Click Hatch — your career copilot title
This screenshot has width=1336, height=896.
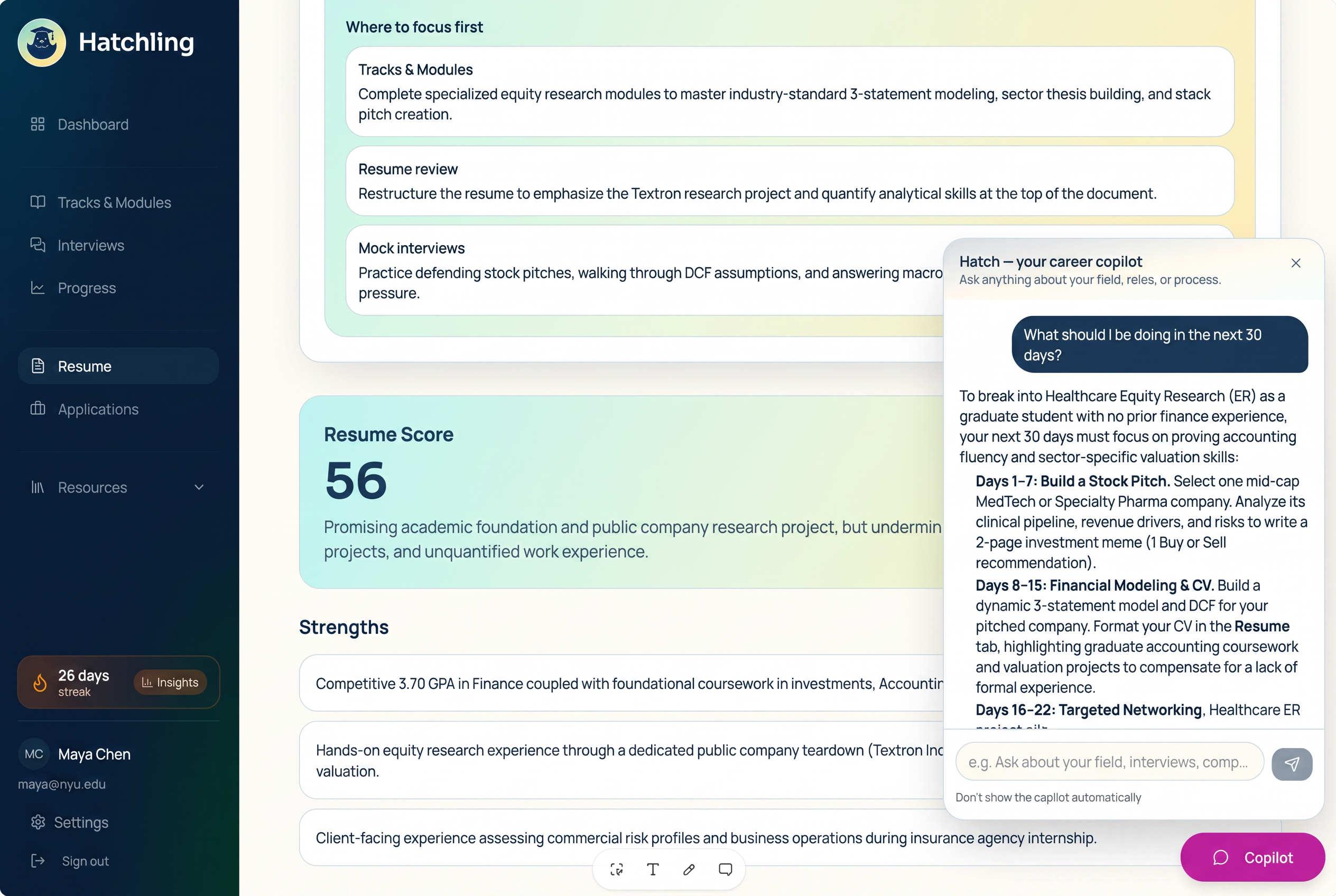(1050, 261)
